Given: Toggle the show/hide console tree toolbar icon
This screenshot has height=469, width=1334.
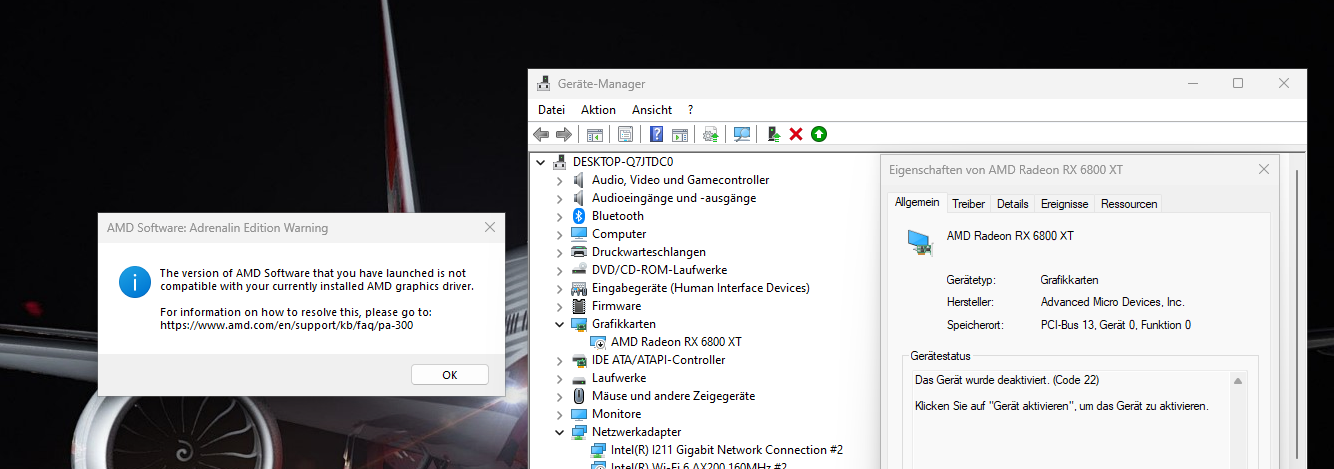Looking at the screenshot, I should point(594,134).
